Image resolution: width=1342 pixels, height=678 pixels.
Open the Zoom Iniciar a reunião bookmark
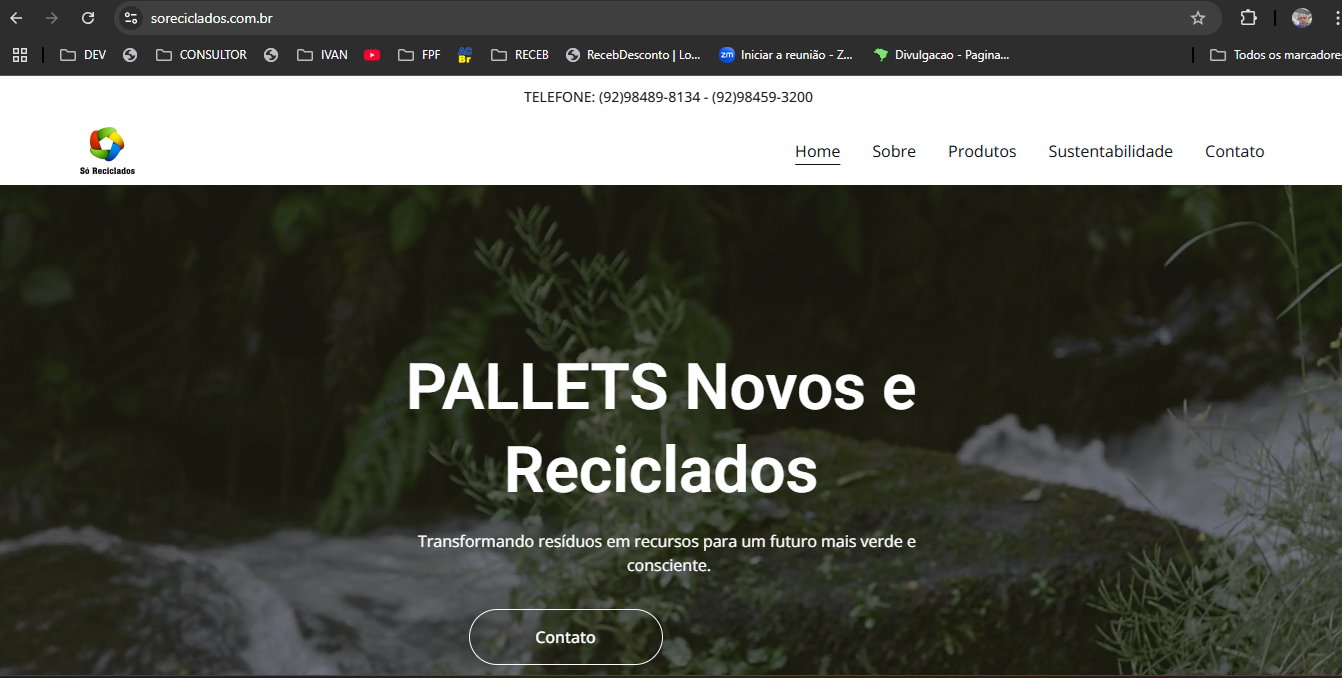786,55
